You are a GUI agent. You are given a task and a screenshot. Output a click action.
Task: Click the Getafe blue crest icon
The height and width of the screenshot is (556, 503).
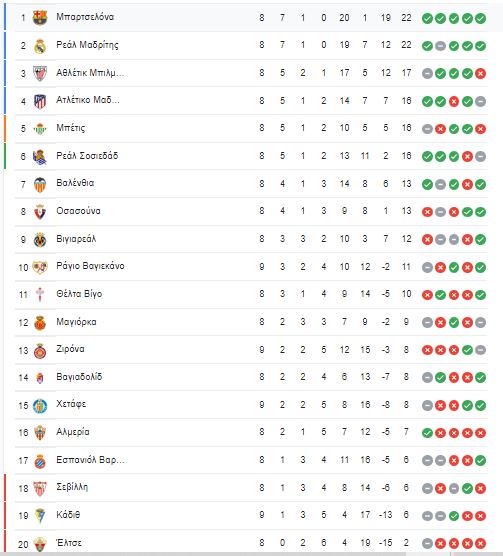[x=40, y=406]
